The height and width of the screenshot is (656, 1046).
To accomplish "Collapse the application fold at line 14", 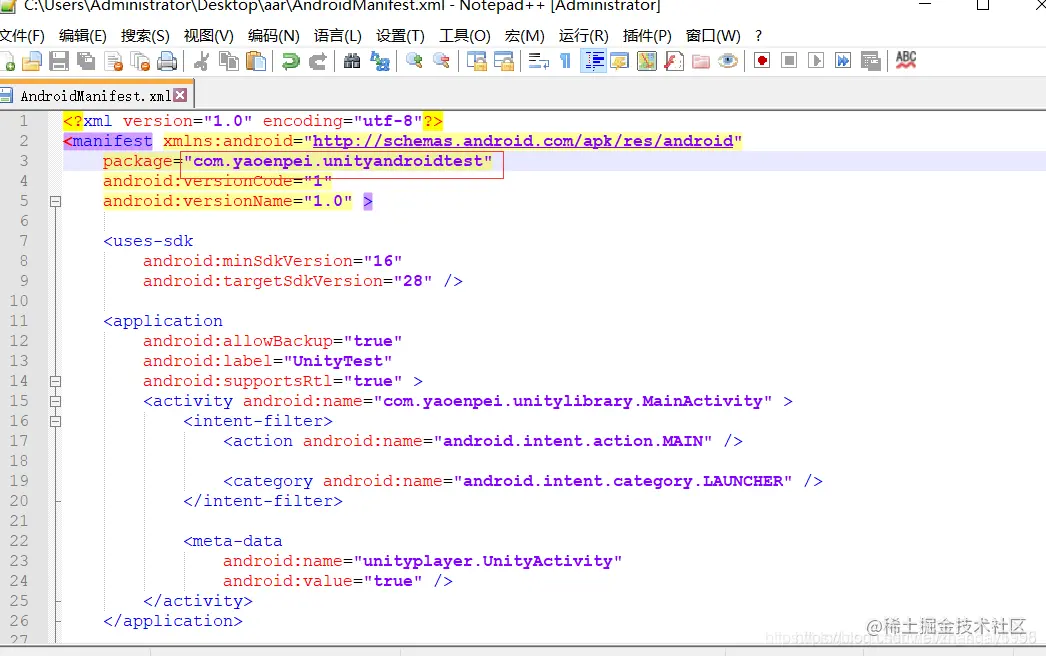I will [x=55, y=381].
